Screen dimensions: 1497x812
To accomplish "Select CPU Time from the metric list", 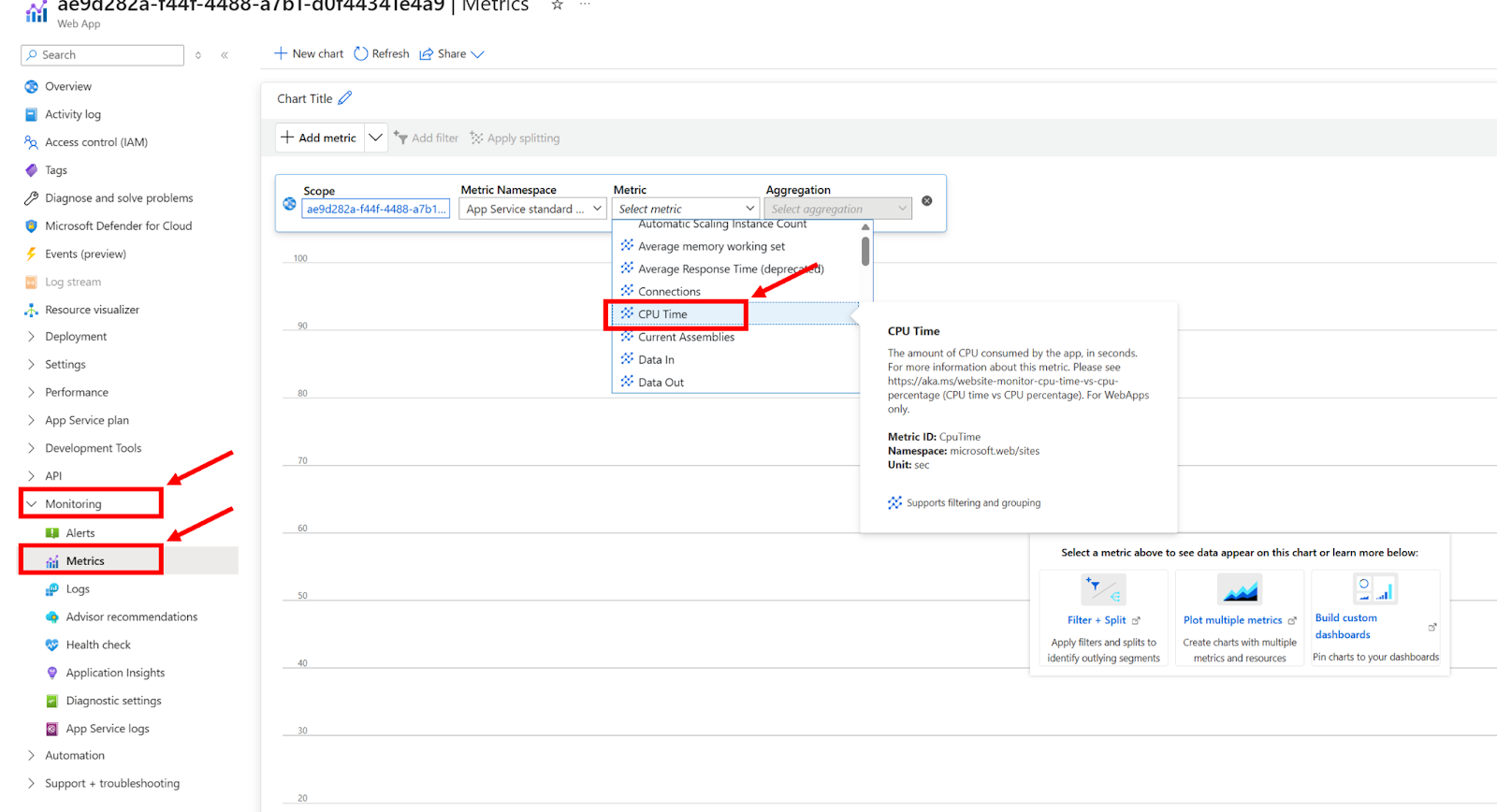I will click(662, 314).
